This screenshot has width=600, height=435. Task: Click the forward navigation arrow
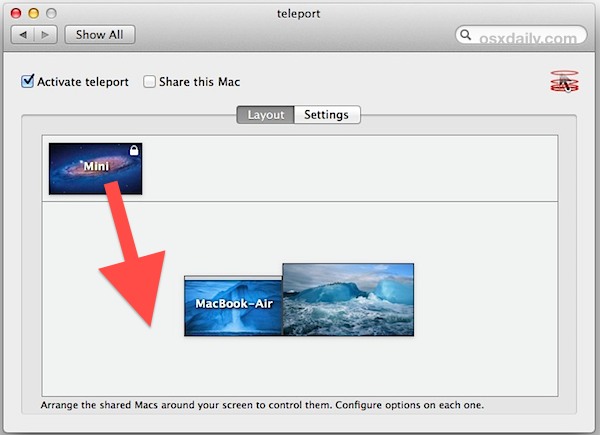(46, 35)
